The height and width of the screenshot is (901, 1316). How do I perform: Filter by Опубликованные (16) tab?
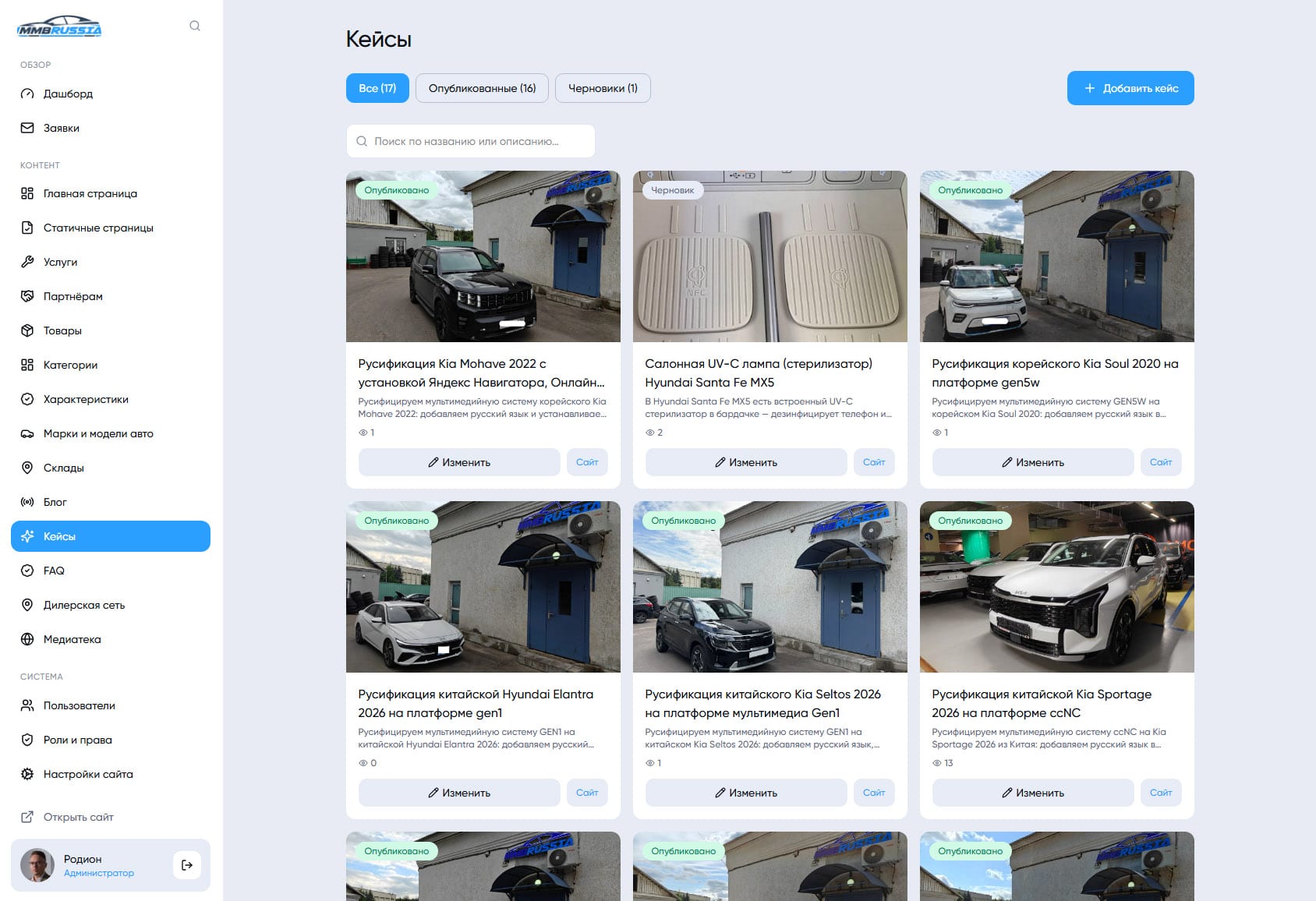pyautogui.click(x=482, y=88)
